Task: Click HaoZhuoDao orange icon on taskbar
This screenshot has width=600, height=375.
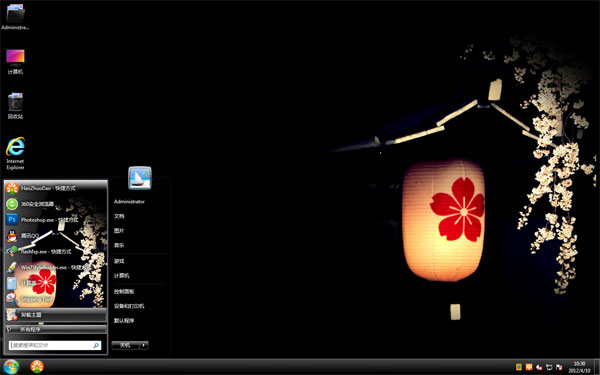Action: pyautogui.click(x=37, y=367)
